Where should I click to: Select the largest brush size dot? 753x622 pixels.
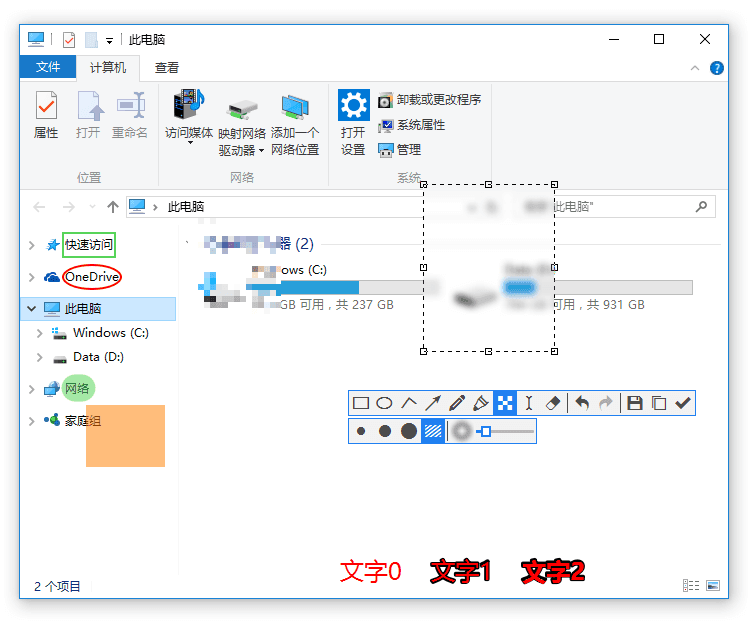click(x=409, y=431)
